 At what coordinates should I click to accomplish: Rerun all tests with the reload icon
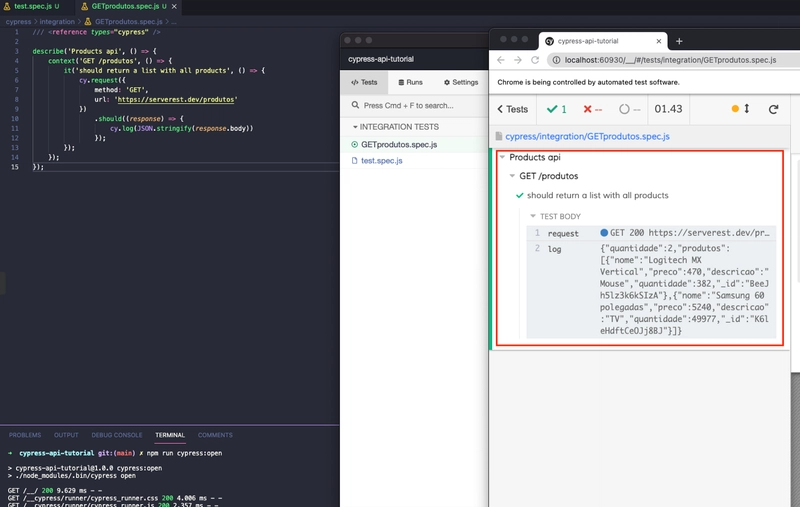(x=773, y=109)
